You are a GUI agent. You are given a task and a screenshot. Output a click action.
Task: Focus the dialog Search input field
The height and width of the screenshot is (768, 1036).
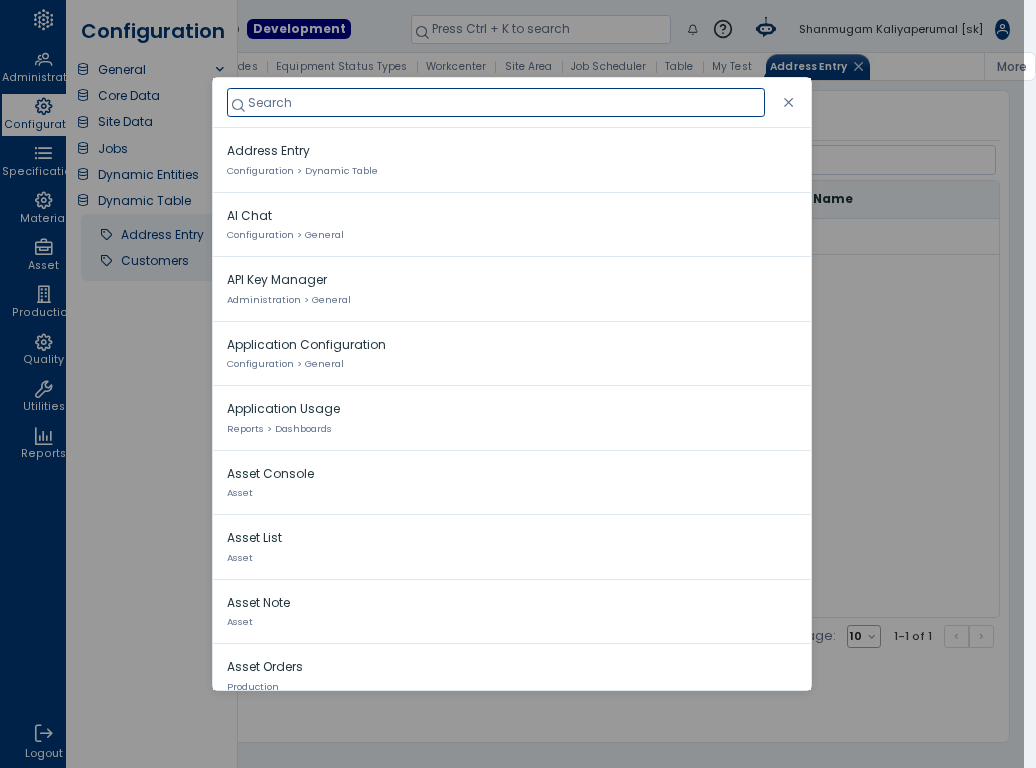click(x=496, y=102)
